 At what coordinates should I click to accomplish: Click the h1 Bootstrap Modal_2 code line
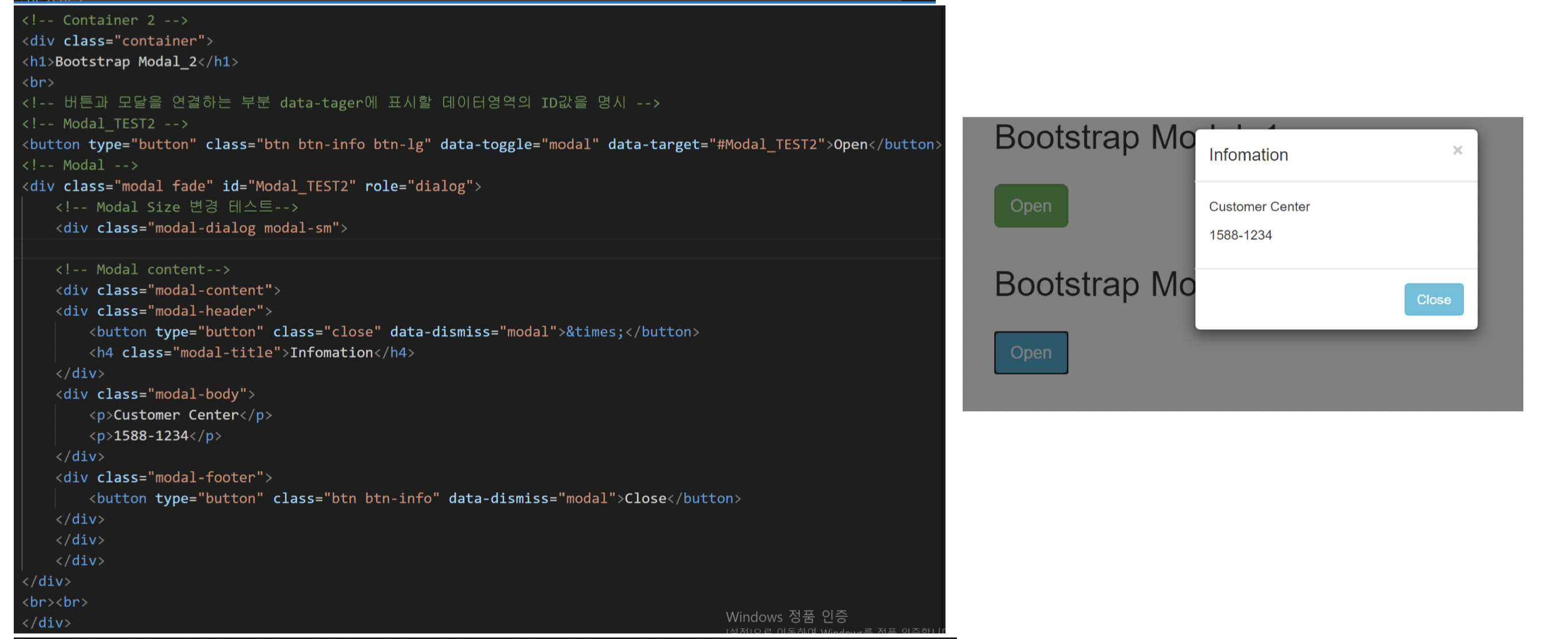pos(129,61)
